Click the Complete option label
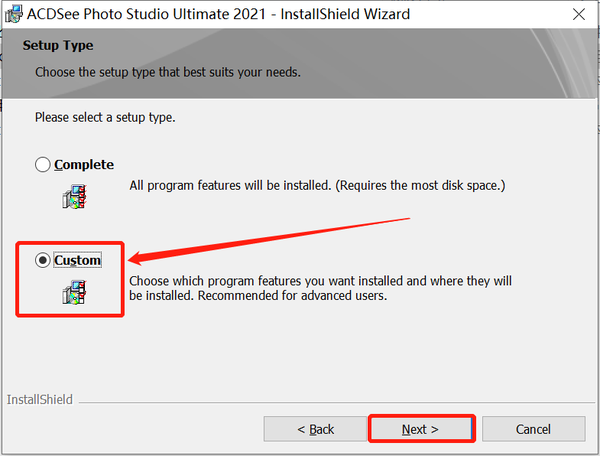Screen dimensions: 600x456 [x=84, y=165]
